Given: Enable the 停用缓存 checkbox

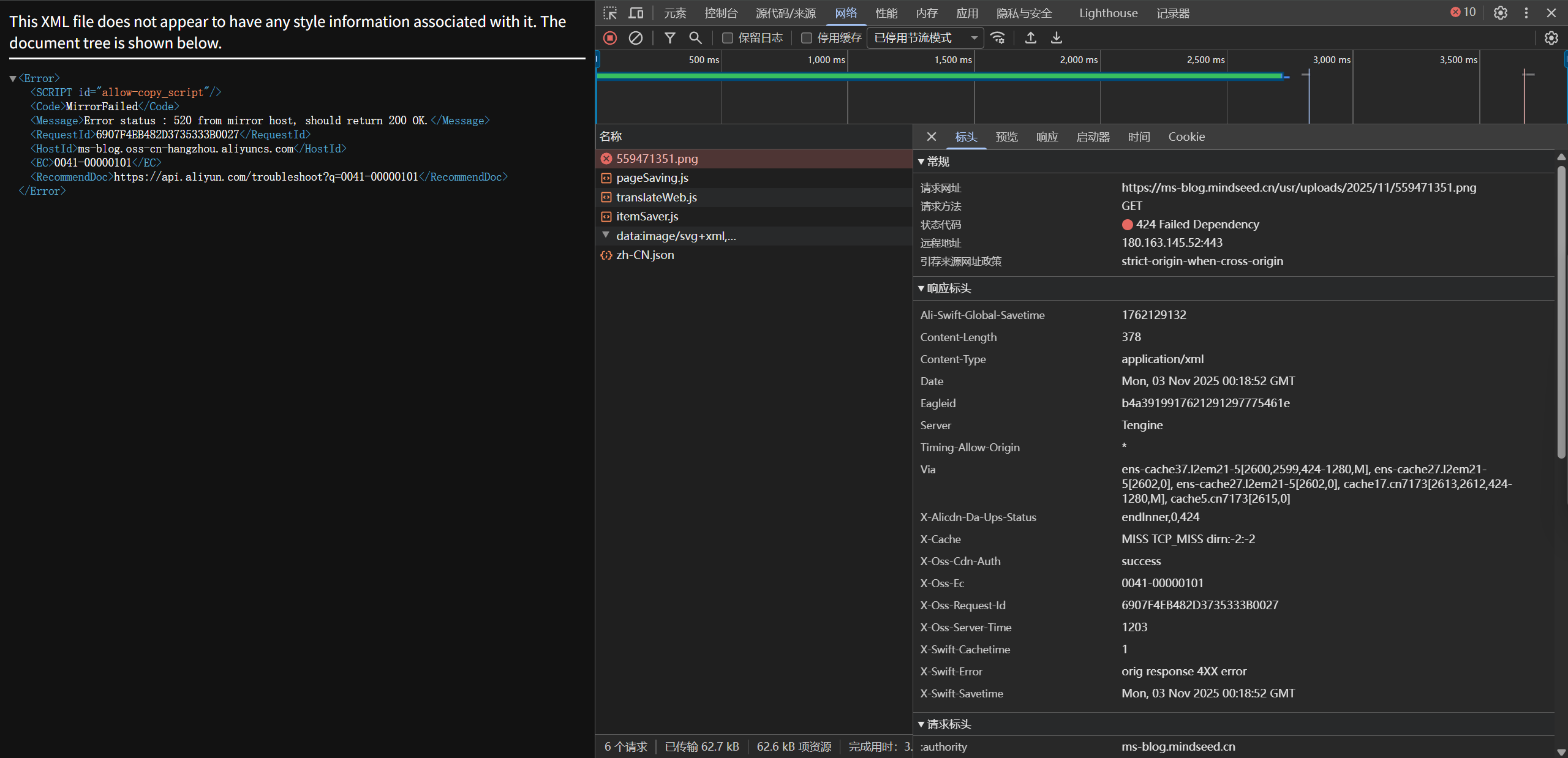Looking at the screenshot, I should click(x=807, y=38).
